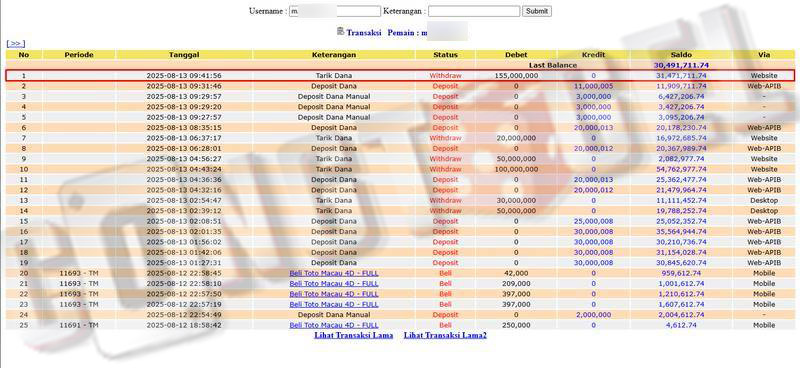Click the Transaksi heading text
The width and height of the screenshot is (800, 368).
coord(364,33)
